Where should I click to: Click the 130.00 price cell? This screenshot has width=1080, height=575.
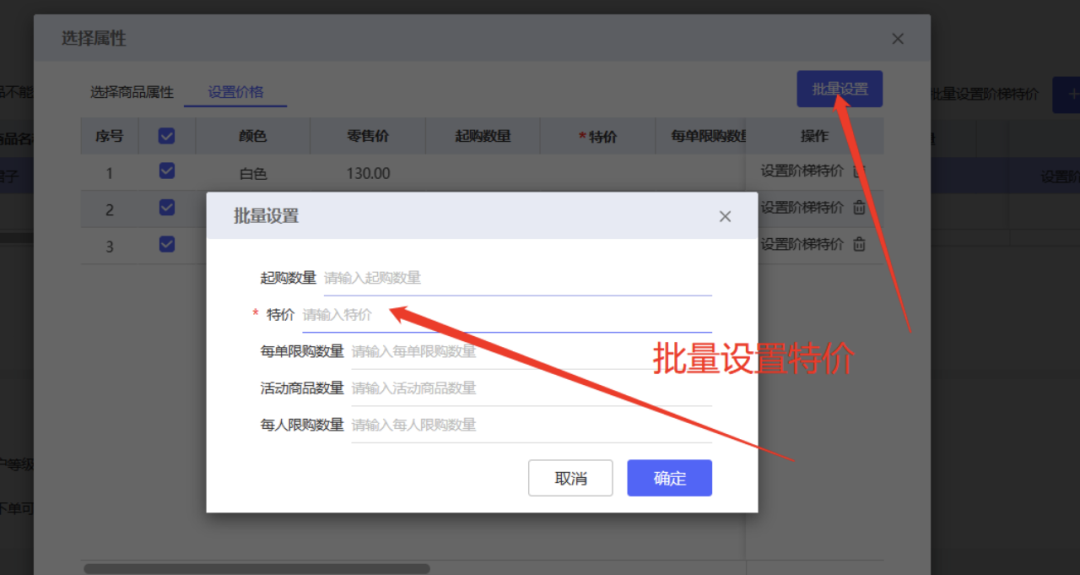(x=368, y=174)
